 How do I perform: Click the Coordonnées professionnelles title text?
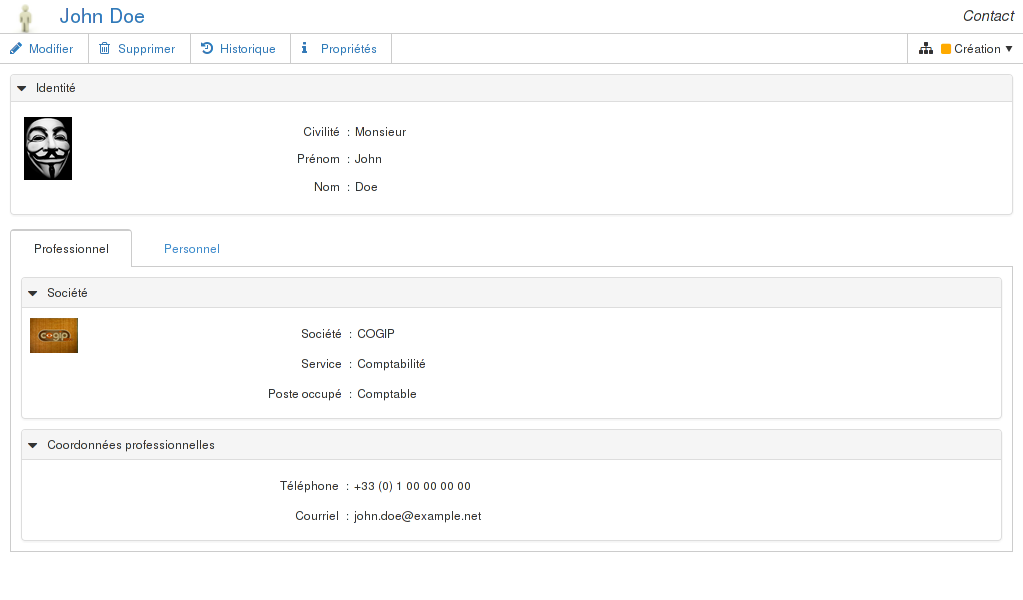[x=130, y=445]
